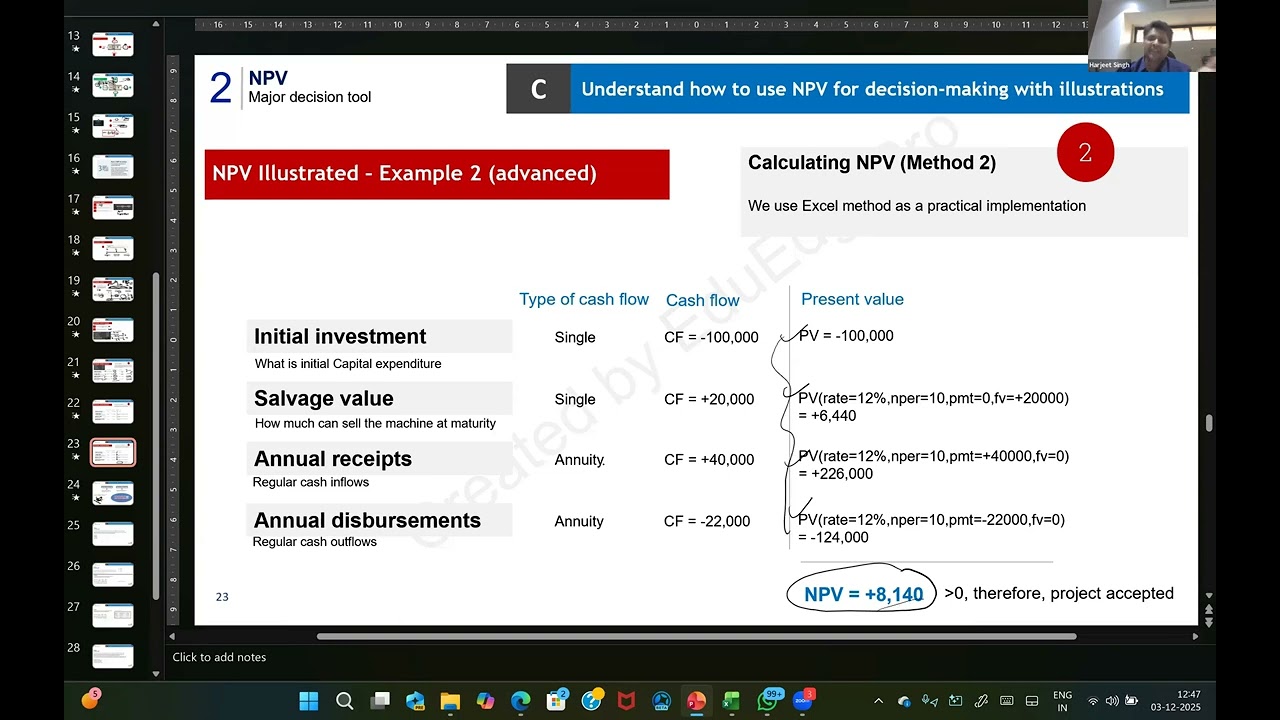Click the muted microphone tray icon

pos(930,701)
